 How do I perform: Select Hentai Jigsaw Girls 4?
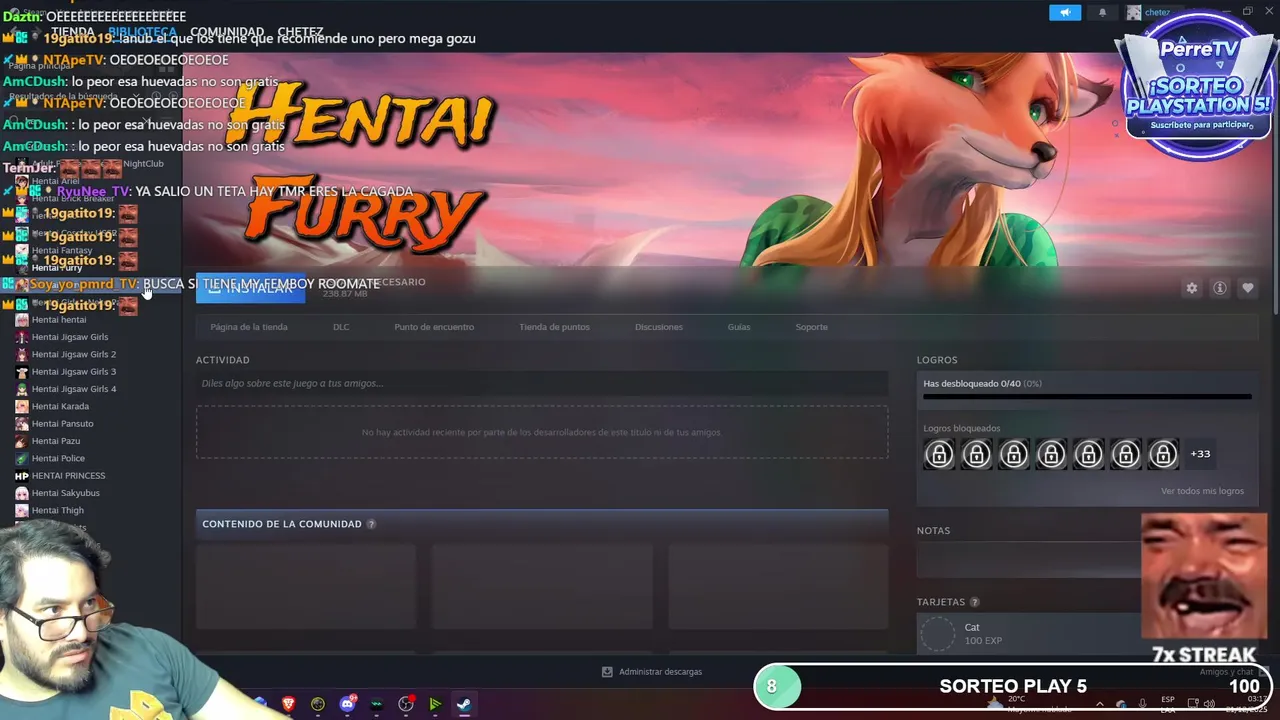[x=74, y=389]
